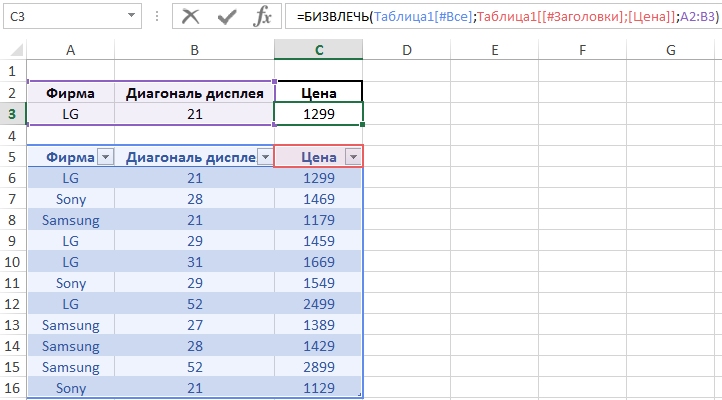Screen dimensions: 722x400
Task: Select all cells with corner triangle
Action: (17, 50)
